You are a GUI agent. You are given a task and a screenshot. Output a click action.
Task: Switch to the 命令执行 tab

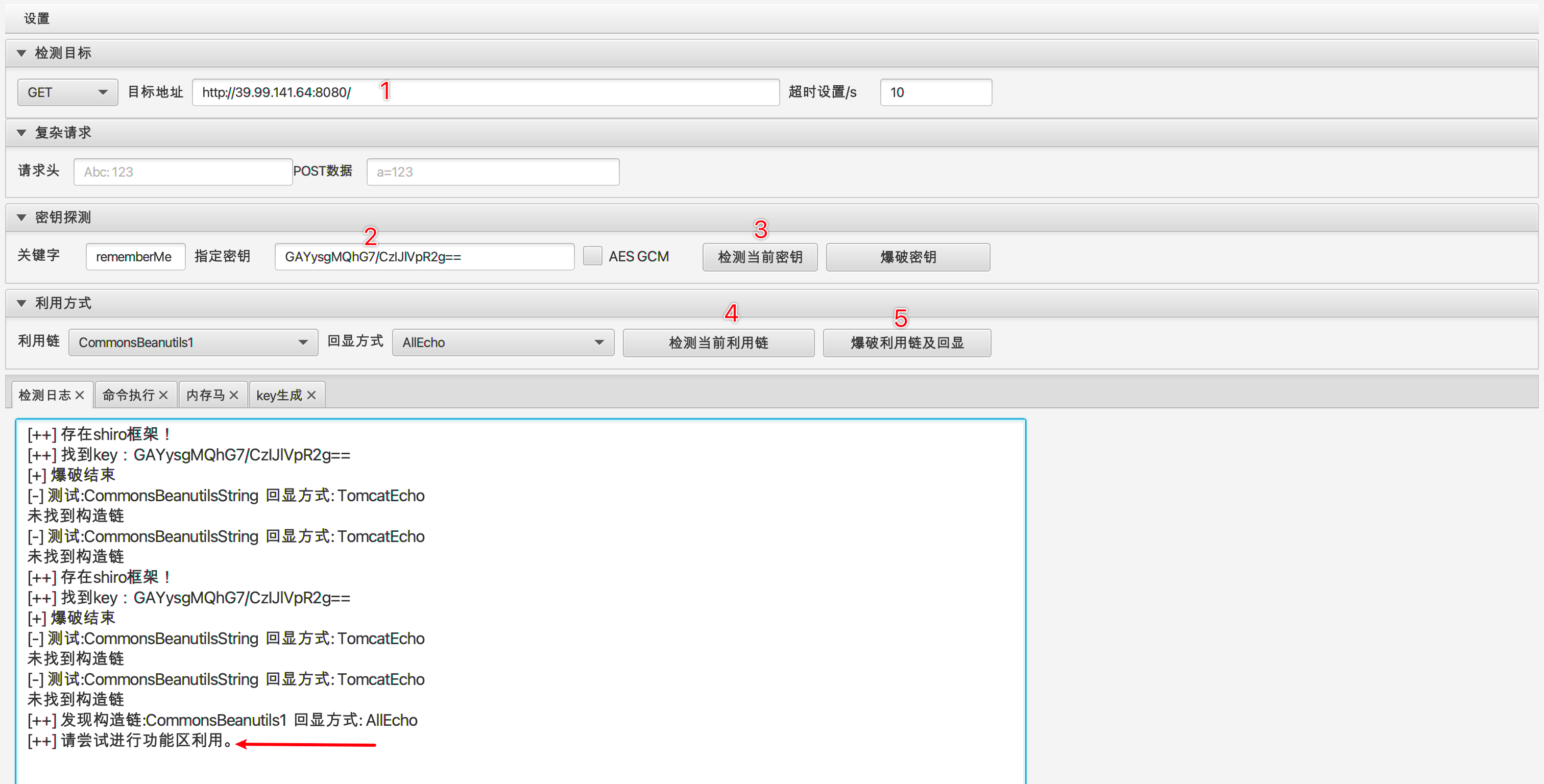[128, 395]
